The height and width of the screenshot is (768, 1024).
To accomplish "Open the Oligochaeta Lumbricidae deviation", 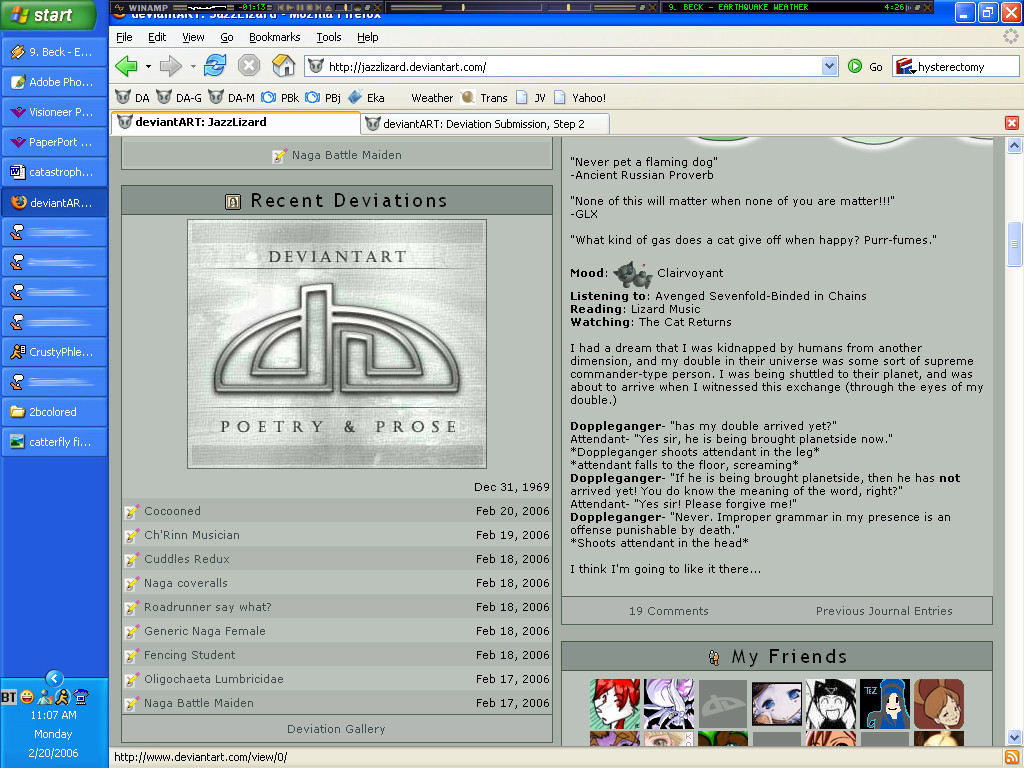I will point(214,679).
